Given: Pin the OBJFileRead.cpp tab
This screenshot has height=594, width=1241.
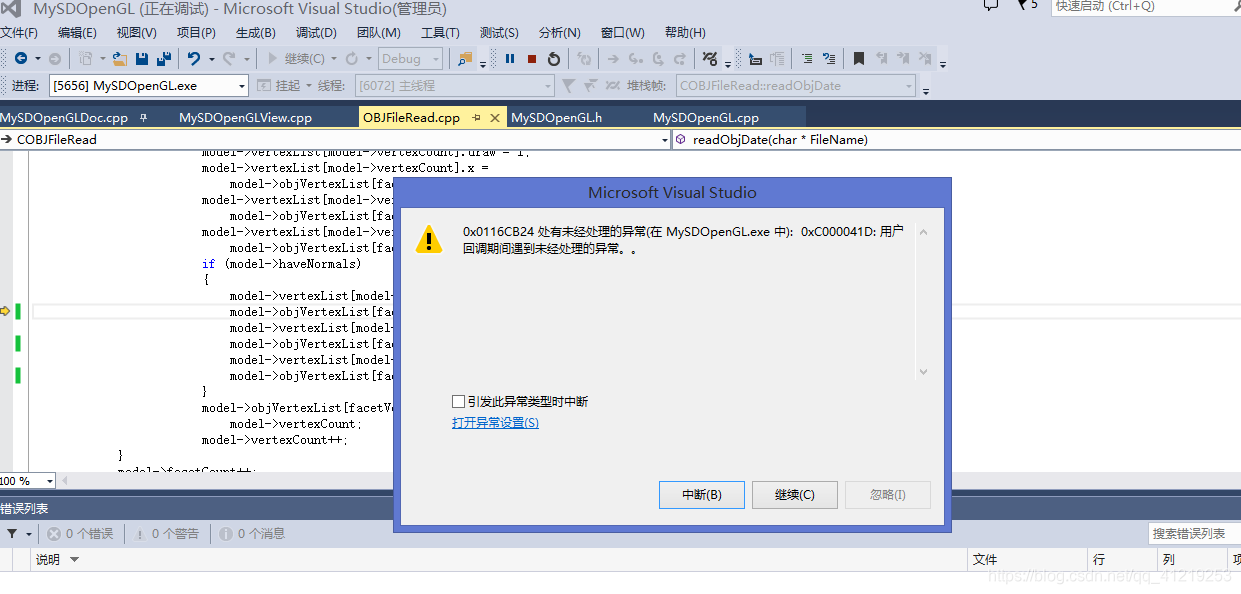Looking at the screenshot, I should pyautogui.click(x=476, y=118).
